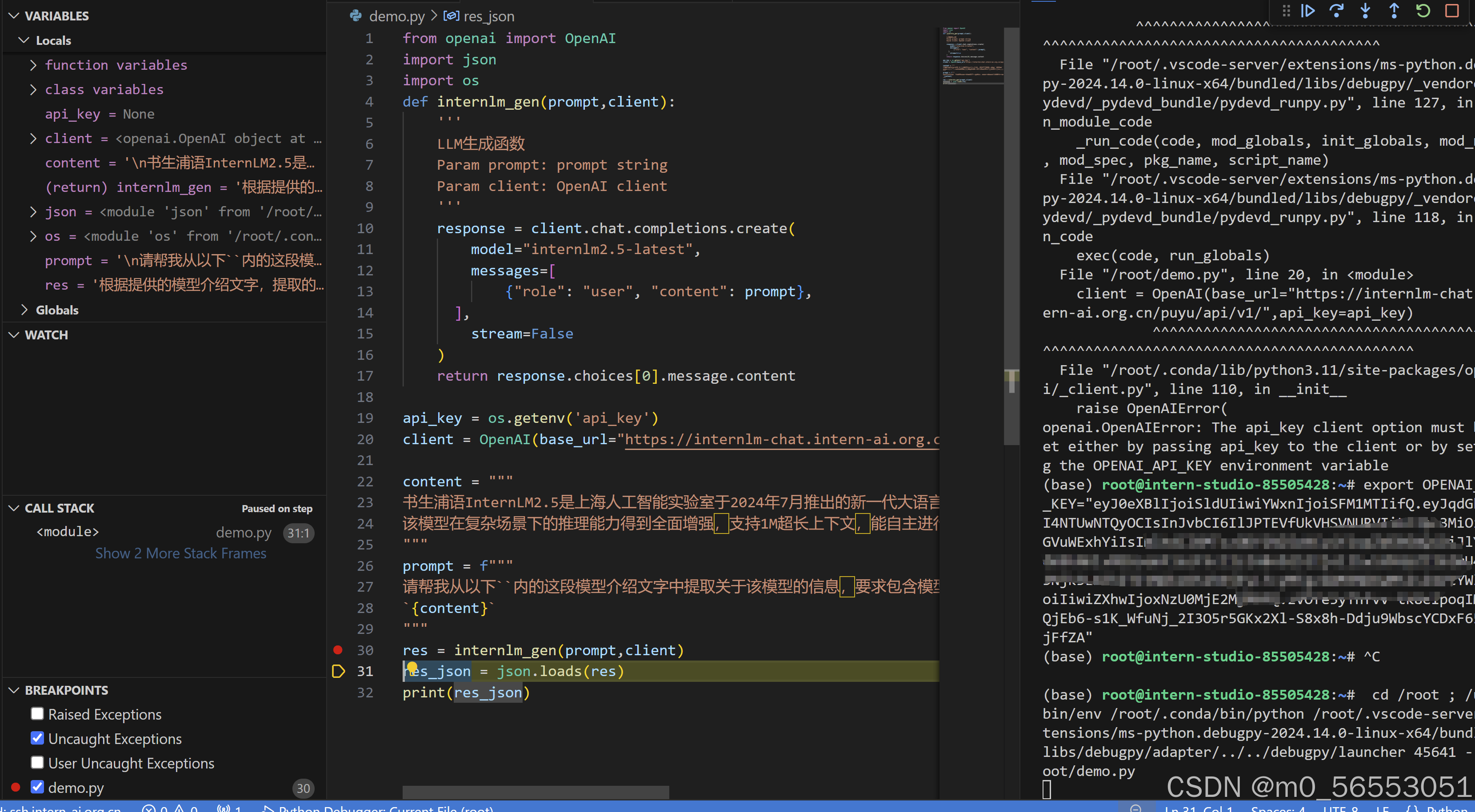The width and height of the screenshot is (1475, 812).
Task: Click the editor horizontal scrollbar
Action: click(536, 792)
